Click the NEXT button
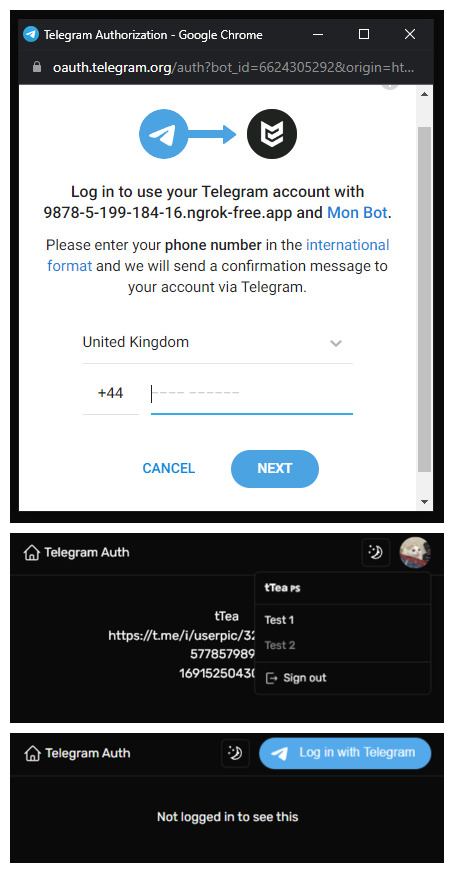The image size is (454, 873). click(x=275, y=468)
